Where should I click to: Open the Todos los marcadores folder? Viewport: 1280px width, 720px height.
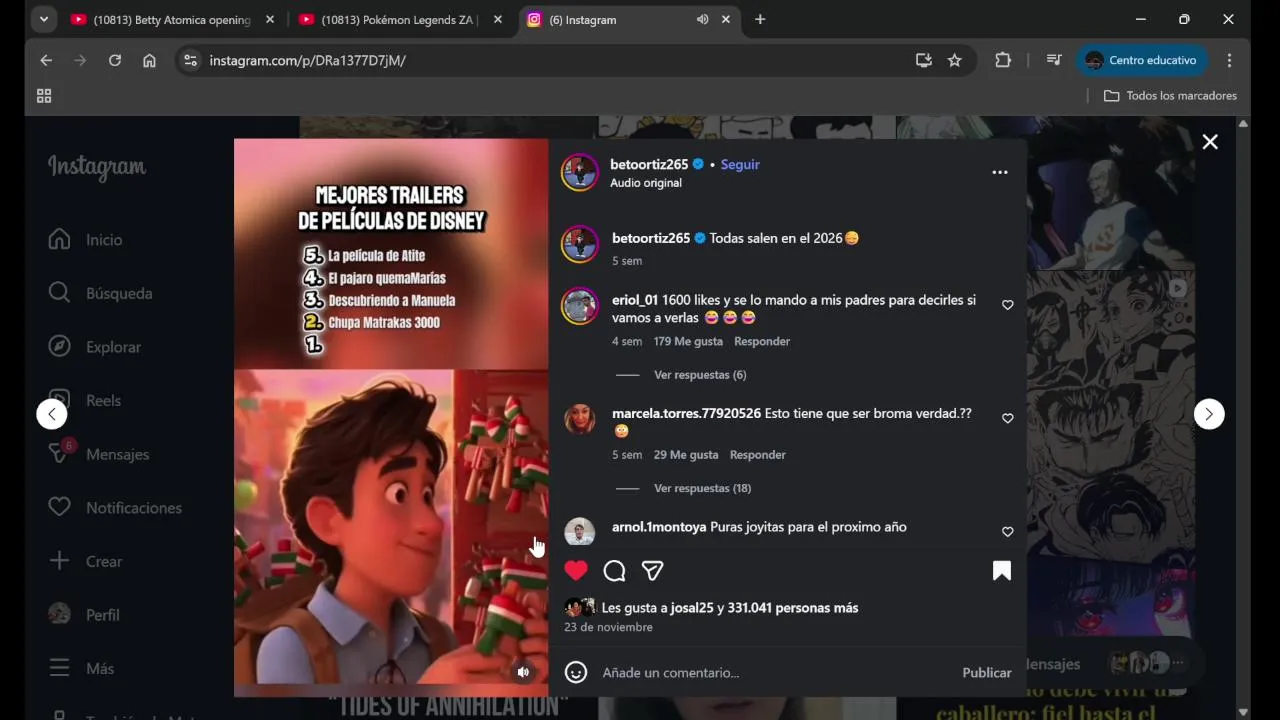pos(1170,96)
